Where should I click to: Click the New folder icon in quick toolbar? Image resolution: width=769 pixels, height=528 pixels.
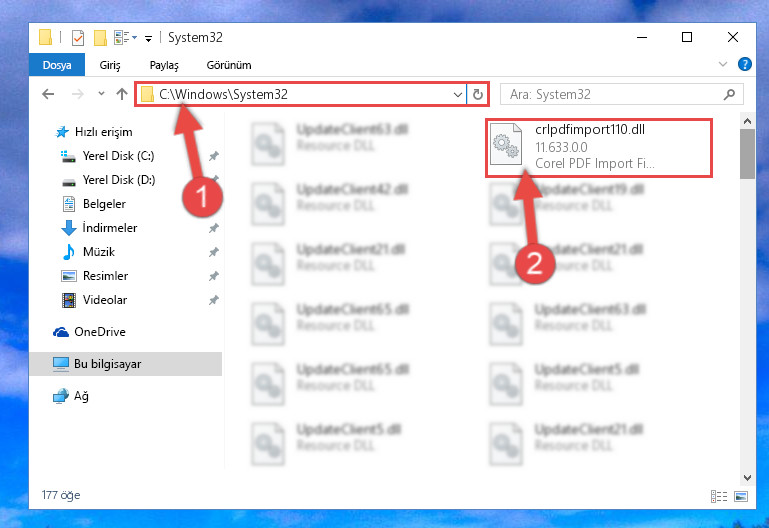100,38
